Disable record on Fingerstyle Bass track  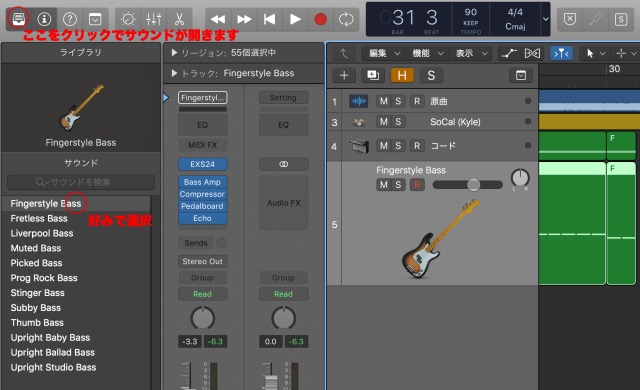tap(417, 185)
